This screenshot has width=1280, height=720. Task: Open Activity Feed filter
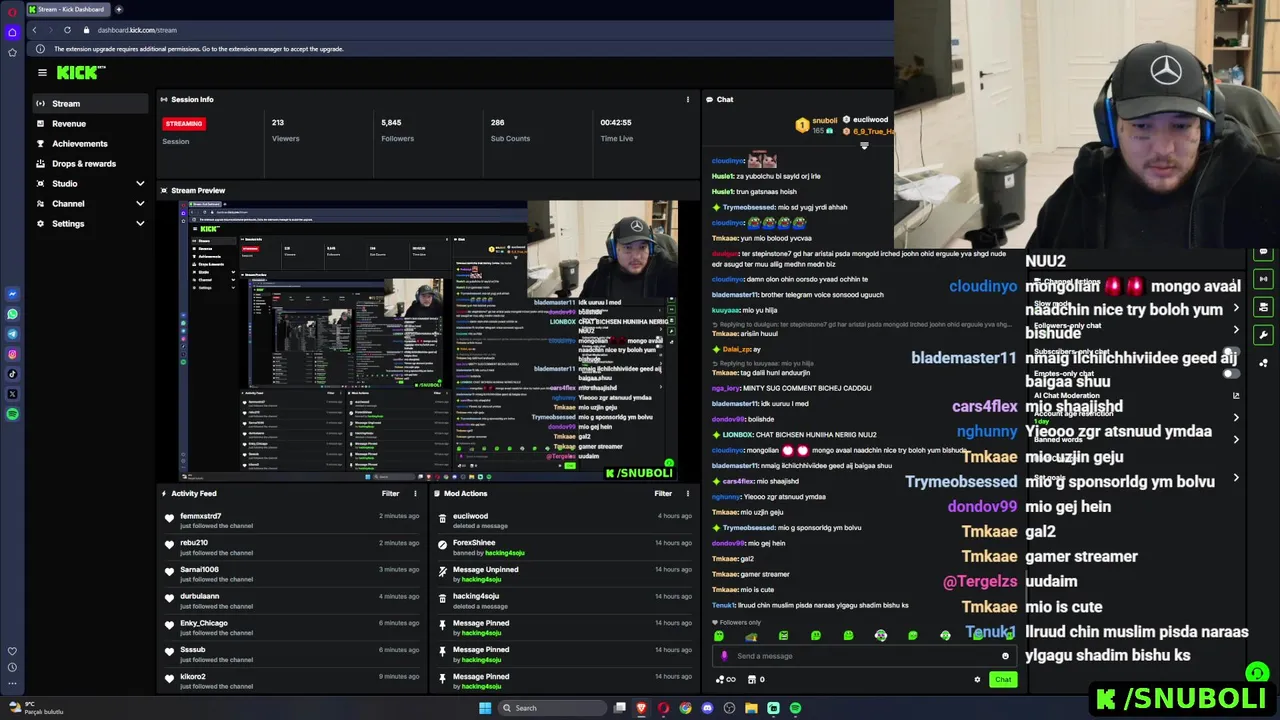click(x=390, y=493)
